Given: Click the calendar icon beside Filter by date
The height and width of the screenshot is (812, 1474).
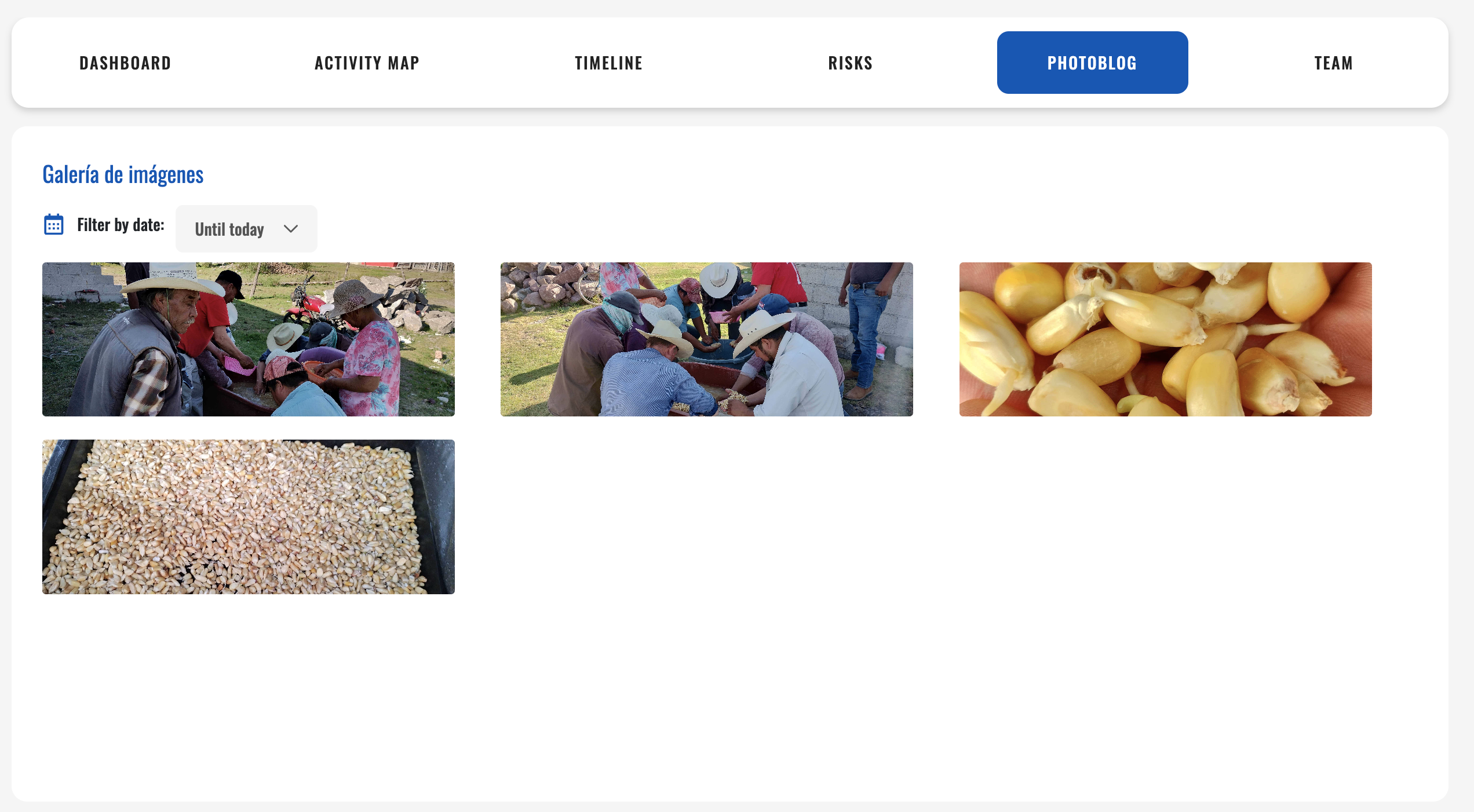Looking at the screenshot, I should click(54, 225).
